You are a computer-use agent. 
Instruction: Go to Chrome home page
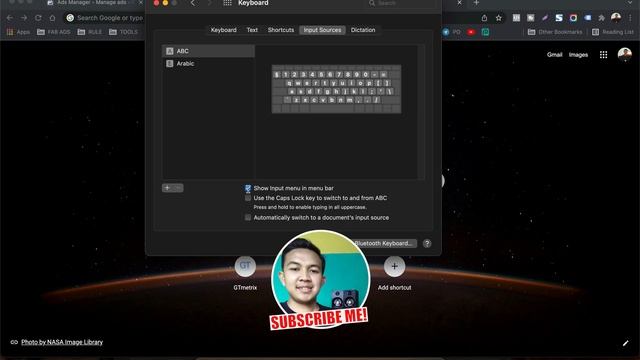click(52, 18)
